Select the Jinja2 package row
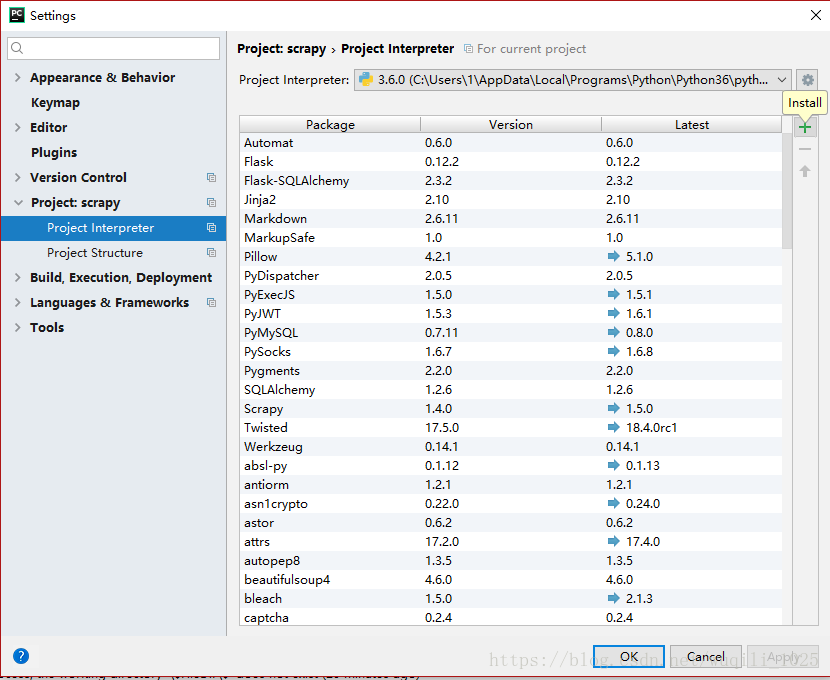 click(511, 200)
